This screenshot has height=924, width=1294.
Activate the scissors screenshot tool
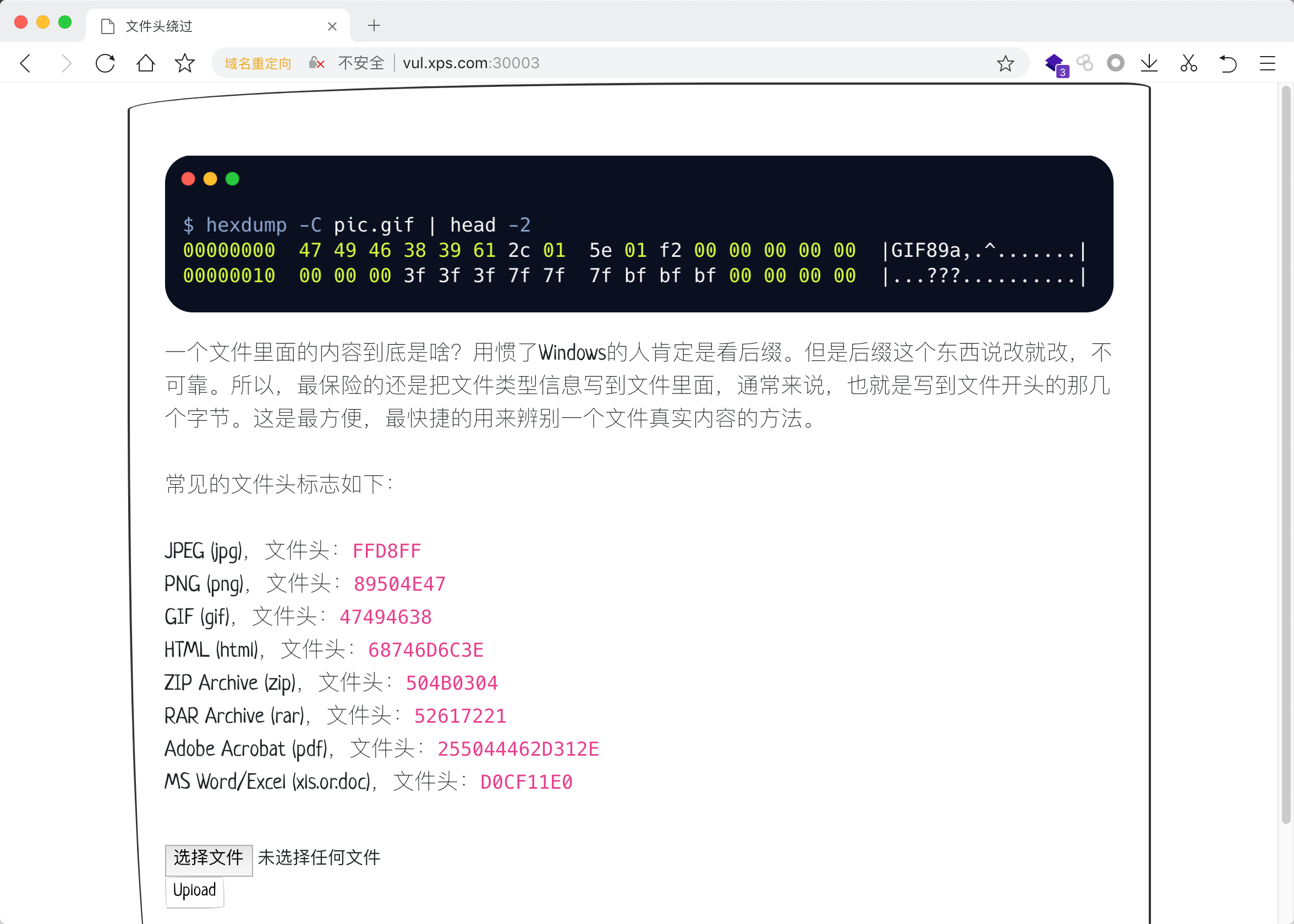[1188, 63]
